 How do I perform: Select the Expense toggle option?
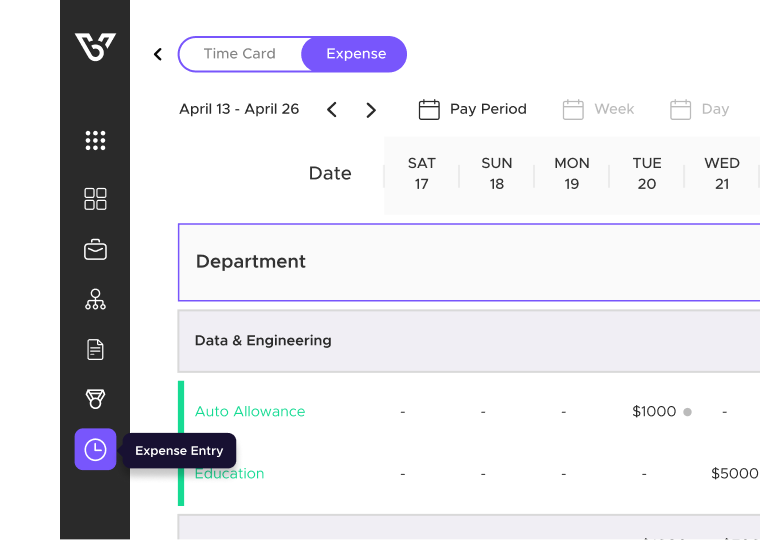(x=355, y=54)
